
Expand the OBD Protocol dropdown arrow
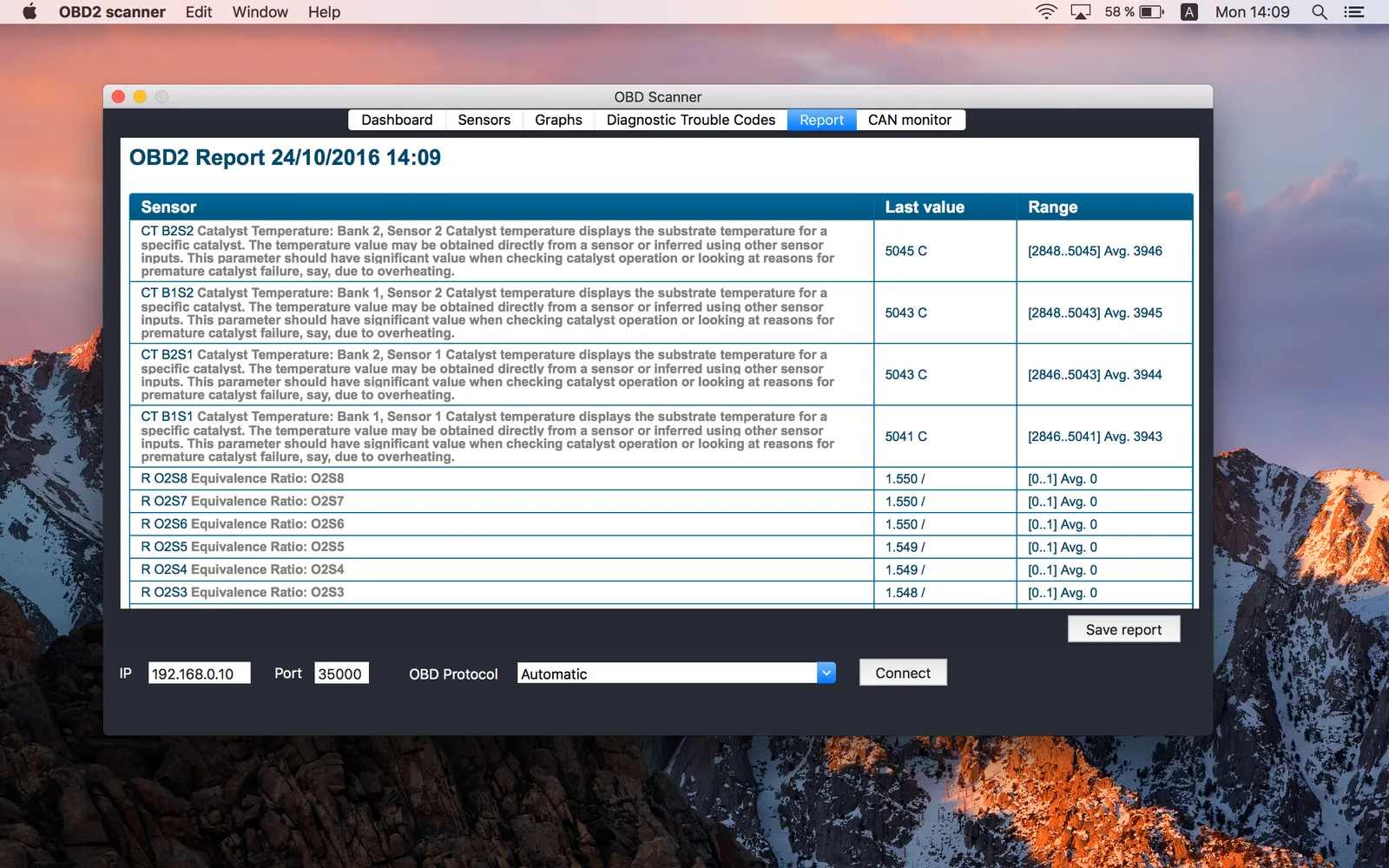[x=826, y=673]
